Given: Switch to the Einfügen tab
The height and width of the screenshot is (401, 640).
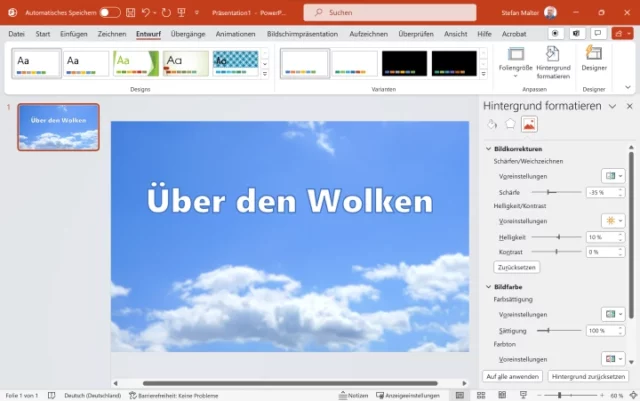Looking at the screenshot, I should click(x=74, y=34).
